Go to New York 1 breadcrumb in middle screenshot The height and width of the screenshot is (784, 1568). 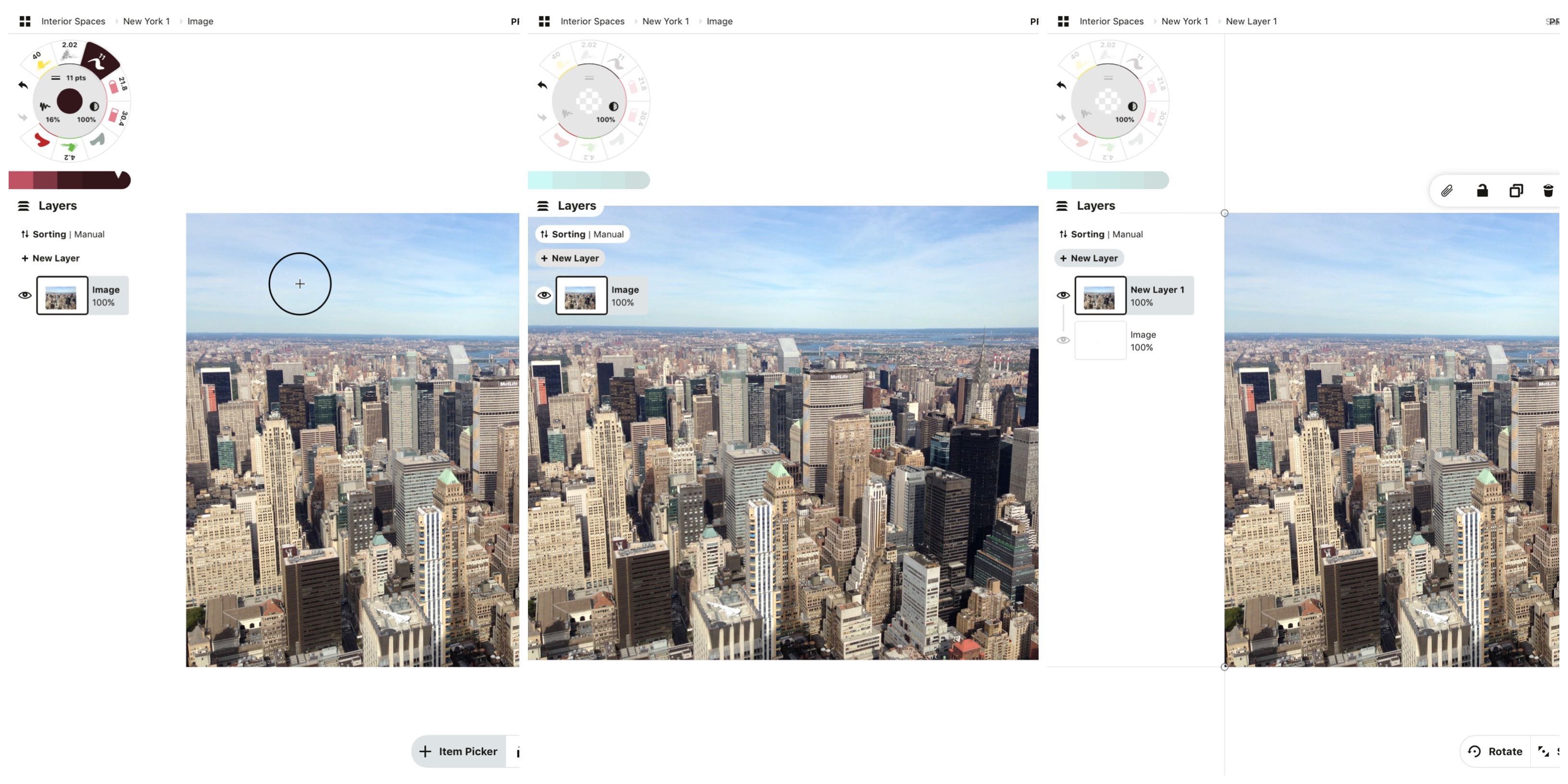[x=665, y=21]
